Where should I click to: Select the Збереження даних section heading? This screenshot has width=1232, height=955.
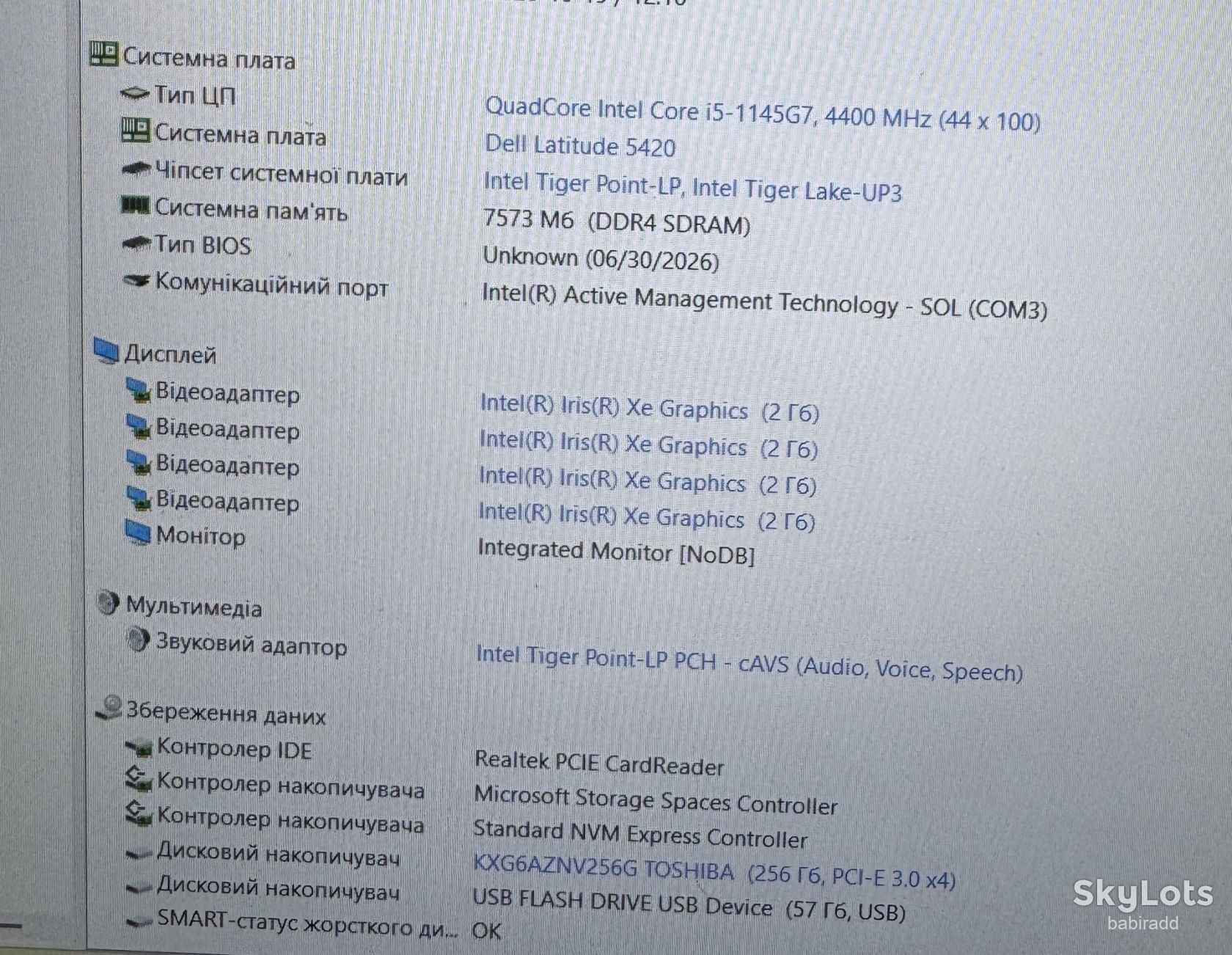tap(227, 713)
